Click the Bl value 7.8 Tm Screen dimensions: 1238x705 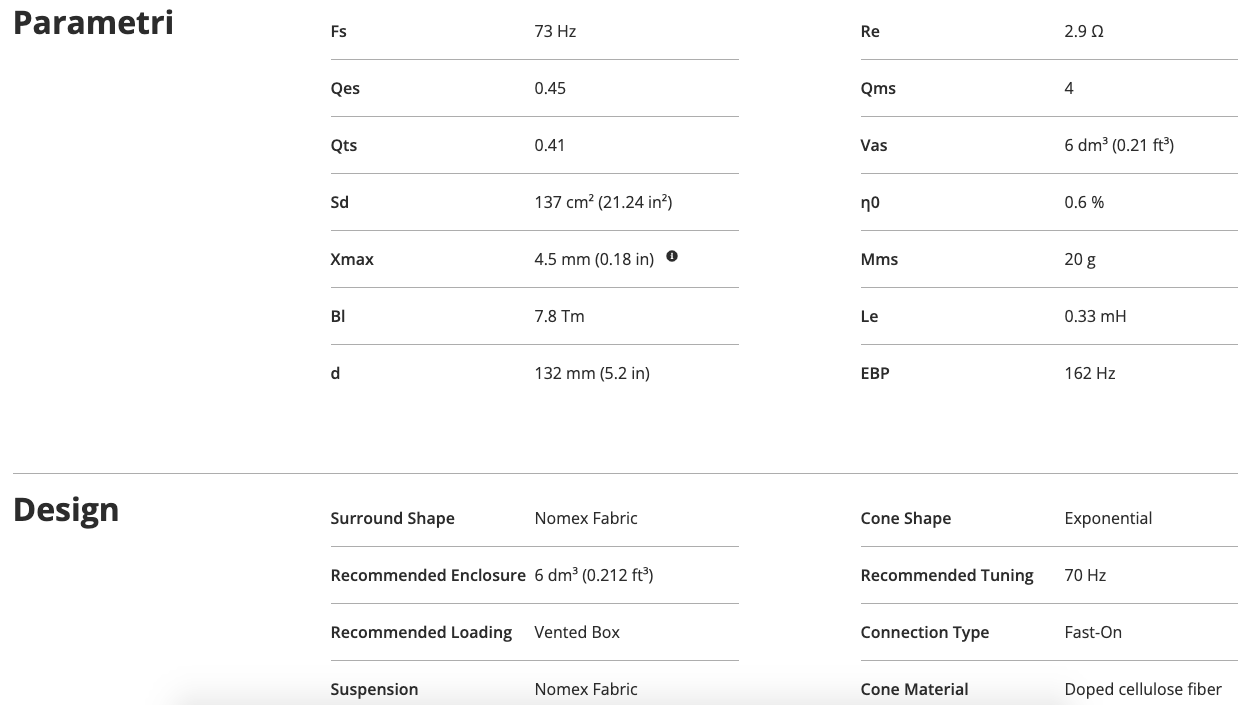point(559,317)
